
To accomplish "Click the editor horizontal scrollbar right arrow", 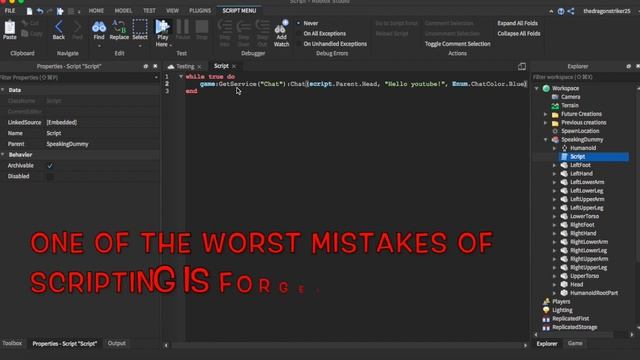I will 525,345.
